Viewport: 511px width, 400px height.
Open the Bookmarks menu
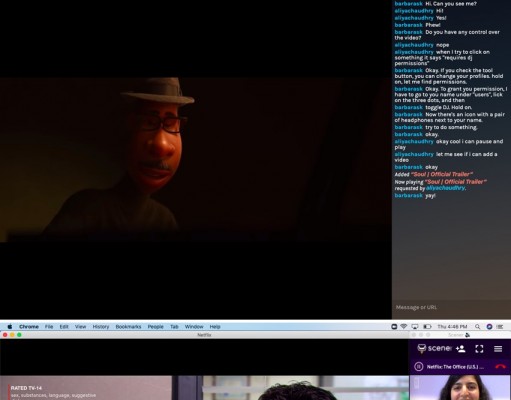(128, 327)
